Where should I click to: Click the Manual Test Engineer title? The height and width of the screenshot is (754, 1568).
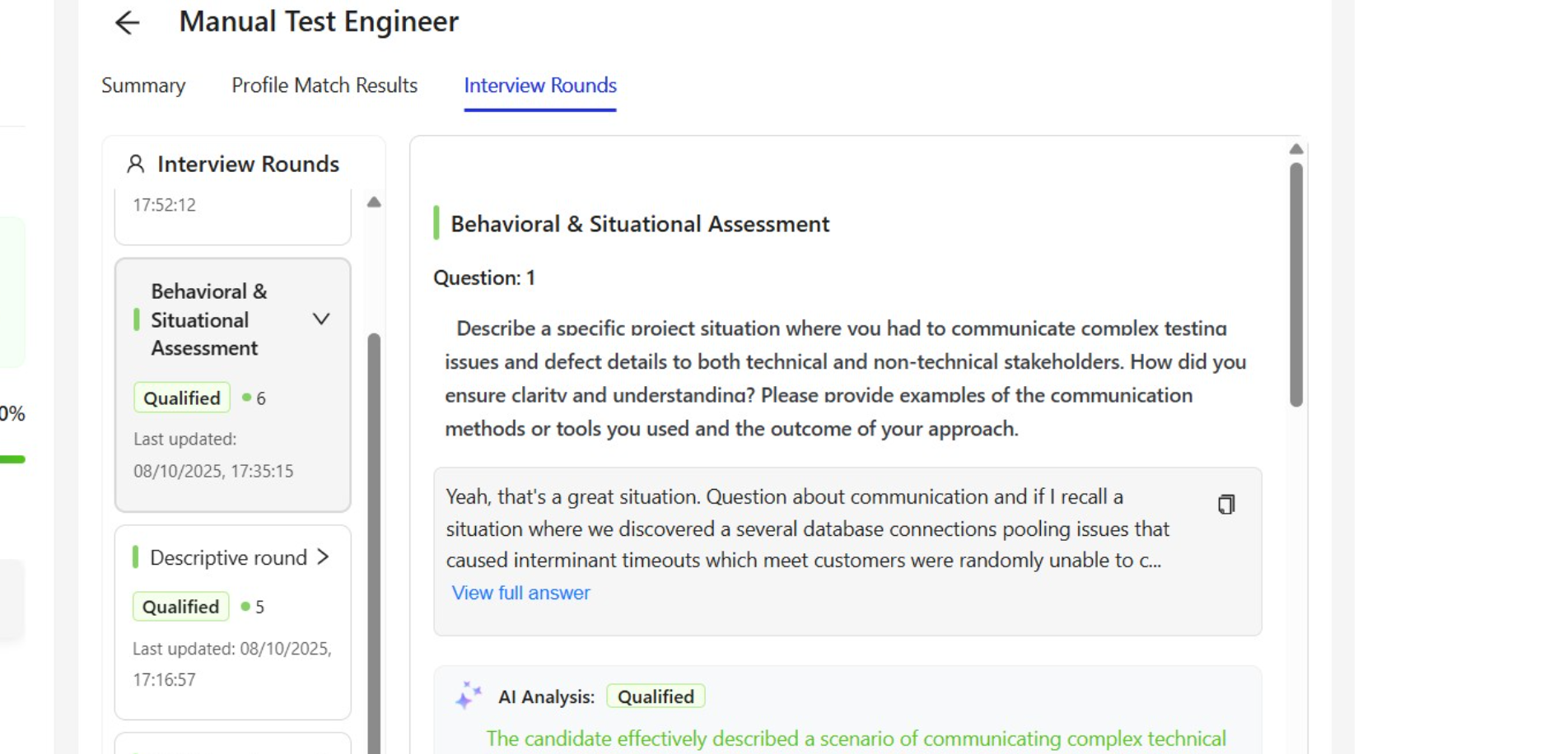[319, 22]
